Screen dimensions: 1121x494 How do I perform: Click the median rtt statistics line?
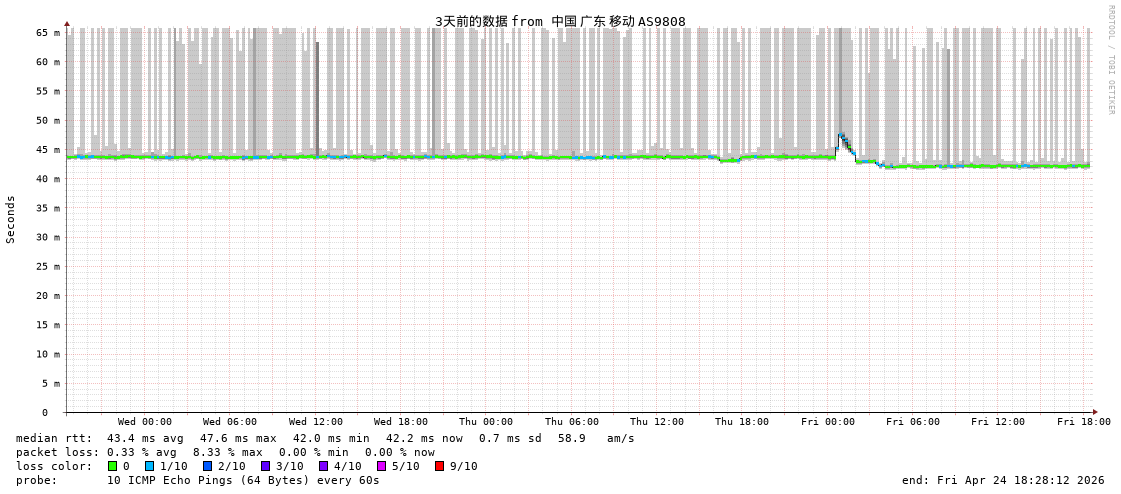(325, 438)
